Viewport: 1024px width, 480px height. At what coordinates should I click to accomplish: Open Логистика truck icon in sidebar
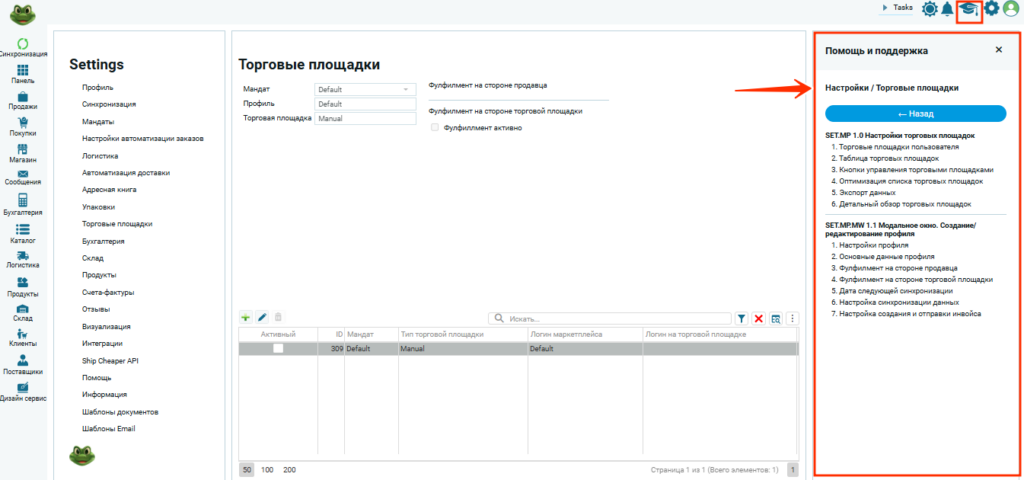[22, 259]
